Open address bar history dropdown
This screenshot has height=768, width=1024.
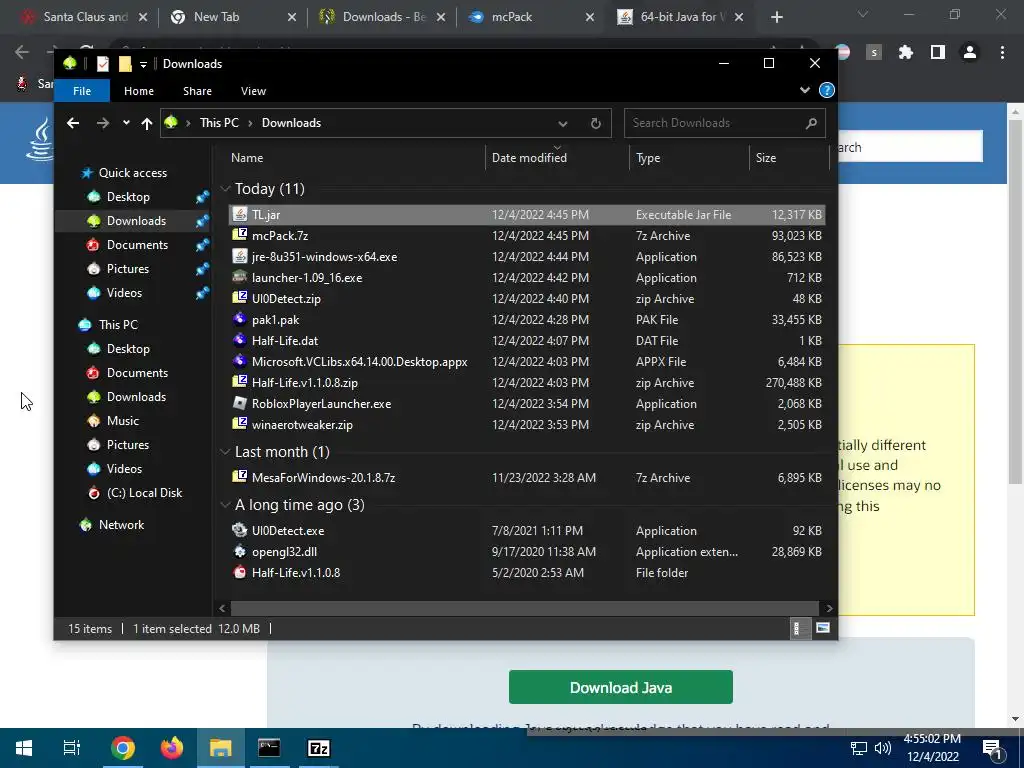(562, 123)
